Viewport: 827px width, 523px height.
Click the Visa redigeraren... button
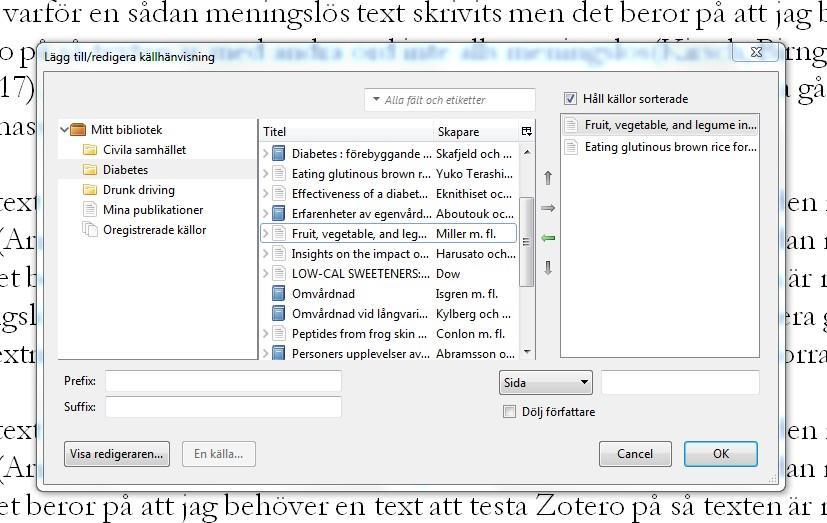(x=117, y=454)
